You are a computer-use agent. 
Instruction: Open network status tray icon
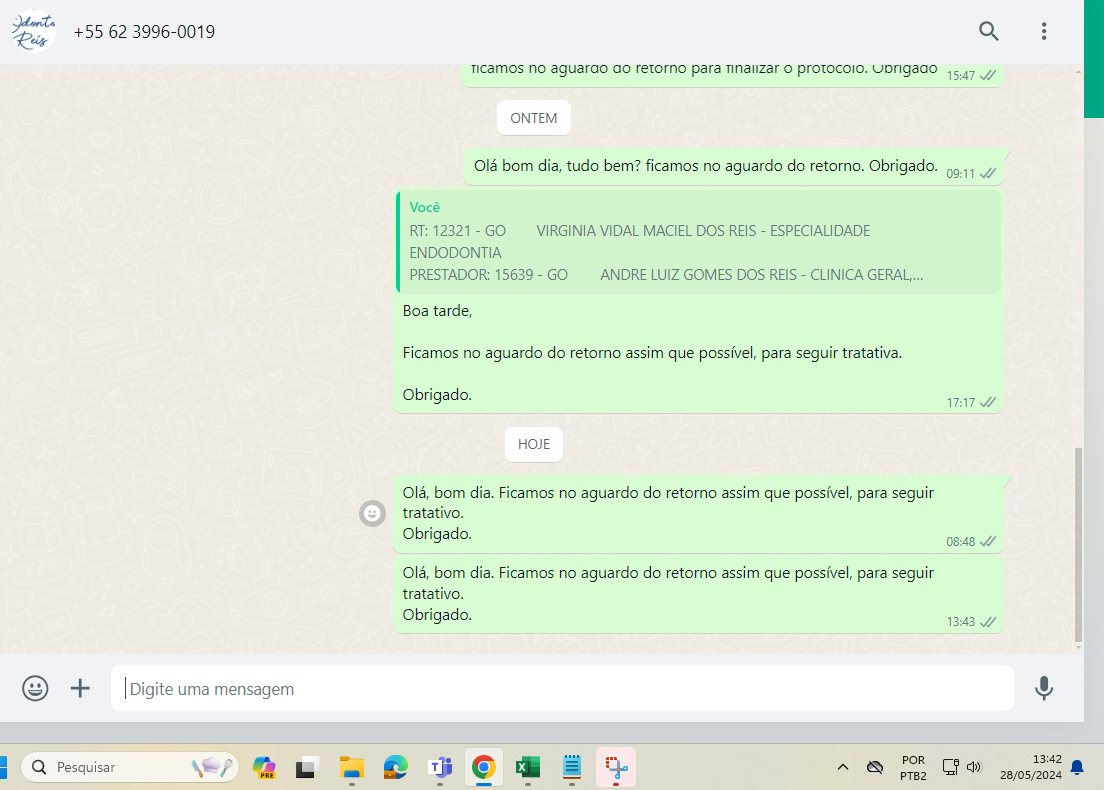(951, 767)
